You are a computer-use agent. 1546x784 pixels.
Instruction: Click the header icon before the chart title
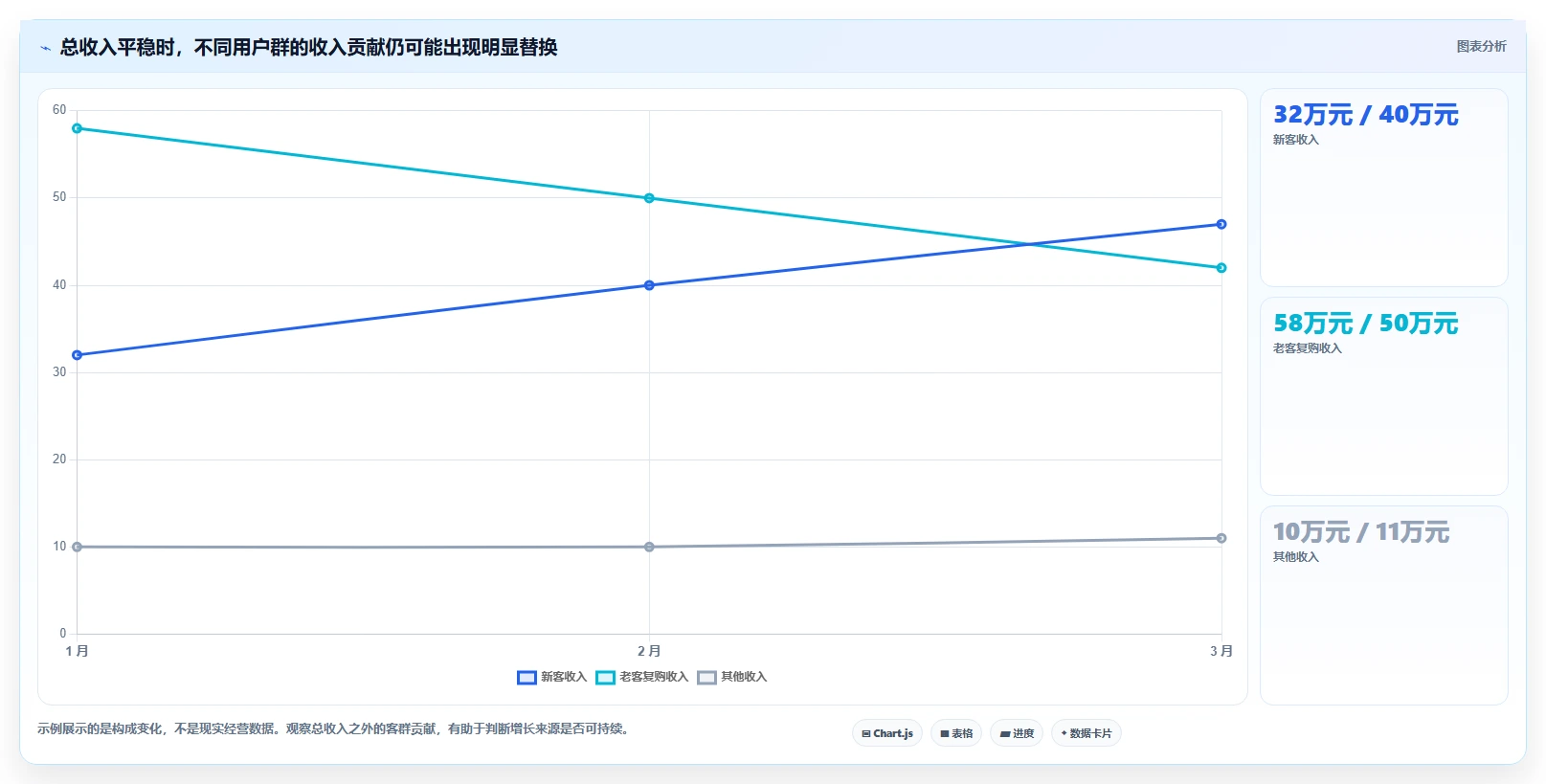pos(45,48)
